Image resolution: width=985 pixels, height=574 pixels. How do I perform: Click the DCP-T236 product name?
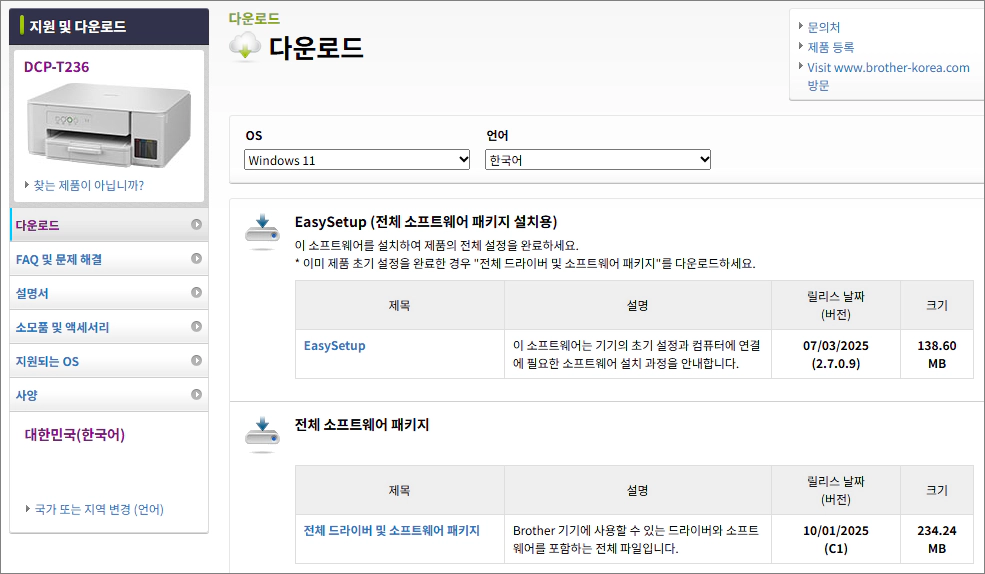pyautogui.click(x=57, y=67)
